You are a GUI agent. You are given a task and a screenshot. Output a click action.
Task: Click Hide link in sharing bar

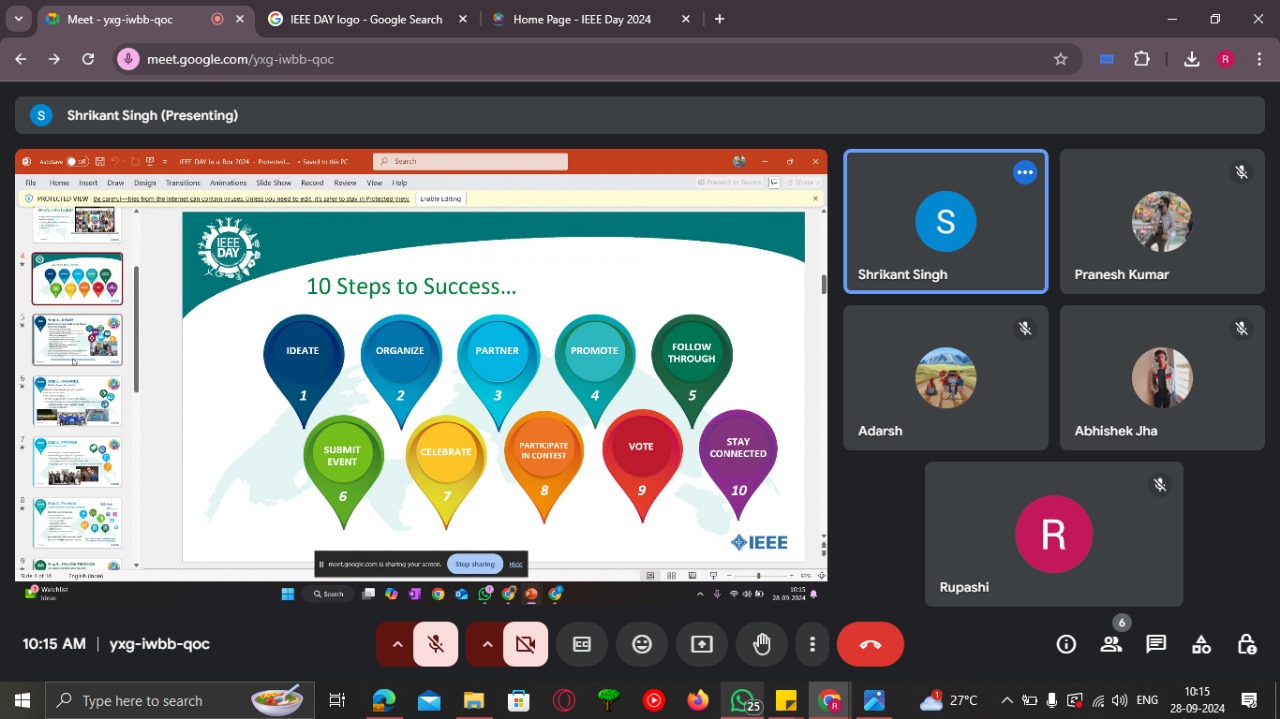(x=516, y=564)
